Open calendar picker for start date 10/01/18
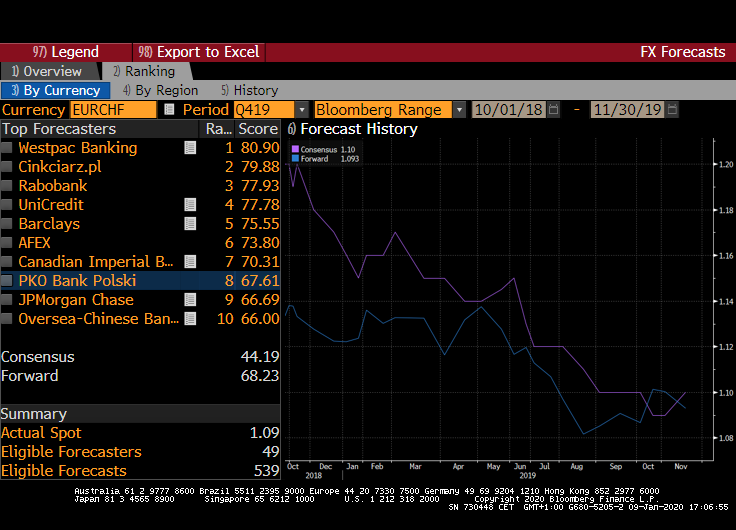Screen dimensions: 736x530 (553, 110)
